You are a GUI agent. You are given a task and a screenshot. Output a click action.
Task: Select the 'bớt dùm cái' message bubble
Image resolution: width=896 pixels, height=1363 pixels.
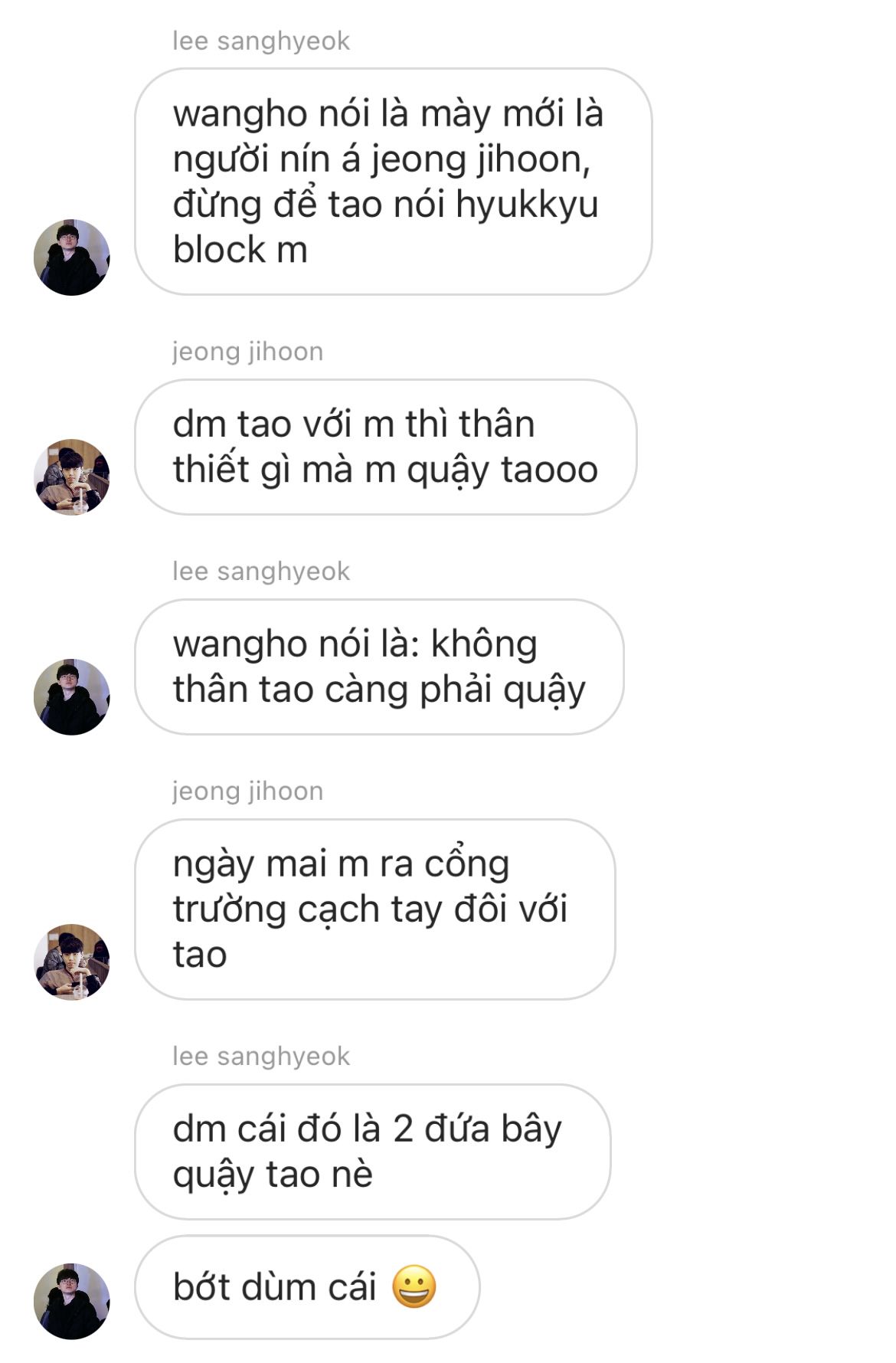click(307, 1287)
